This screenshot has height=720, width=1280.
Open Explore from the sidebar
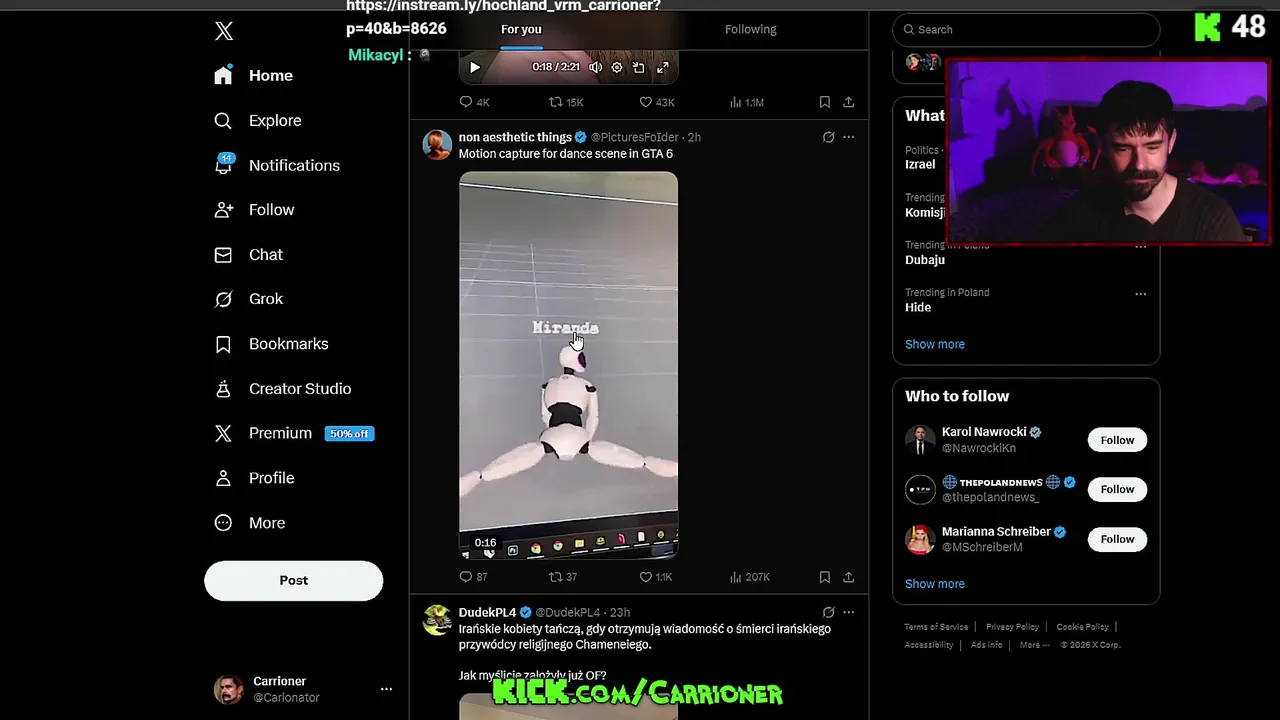[257, 121]
